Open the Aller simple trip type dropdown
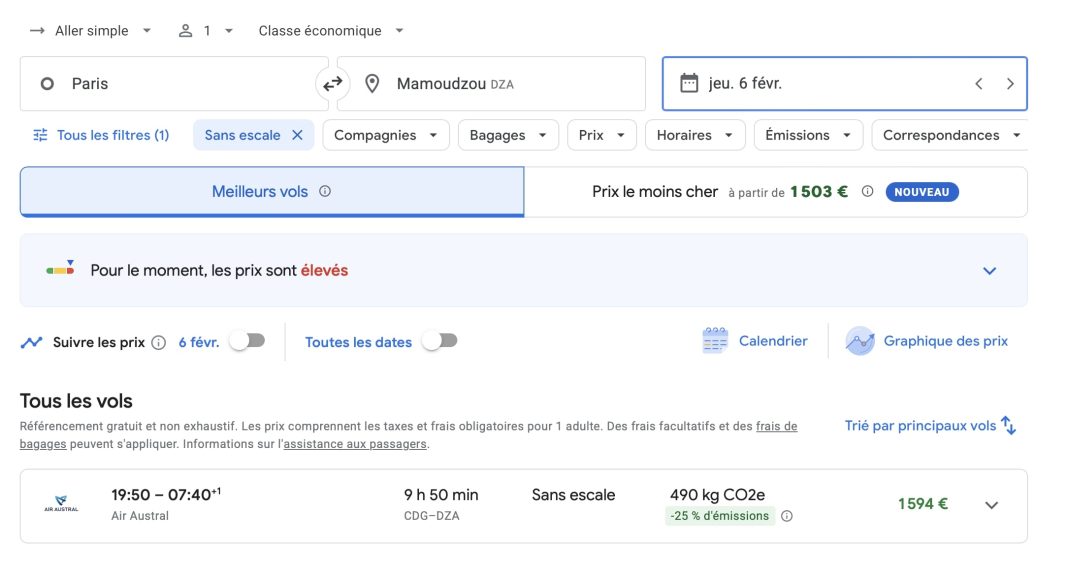Image resolution: width=1068 pixels, height=576 pixels. pyautogui.click(x=91, y=31)
